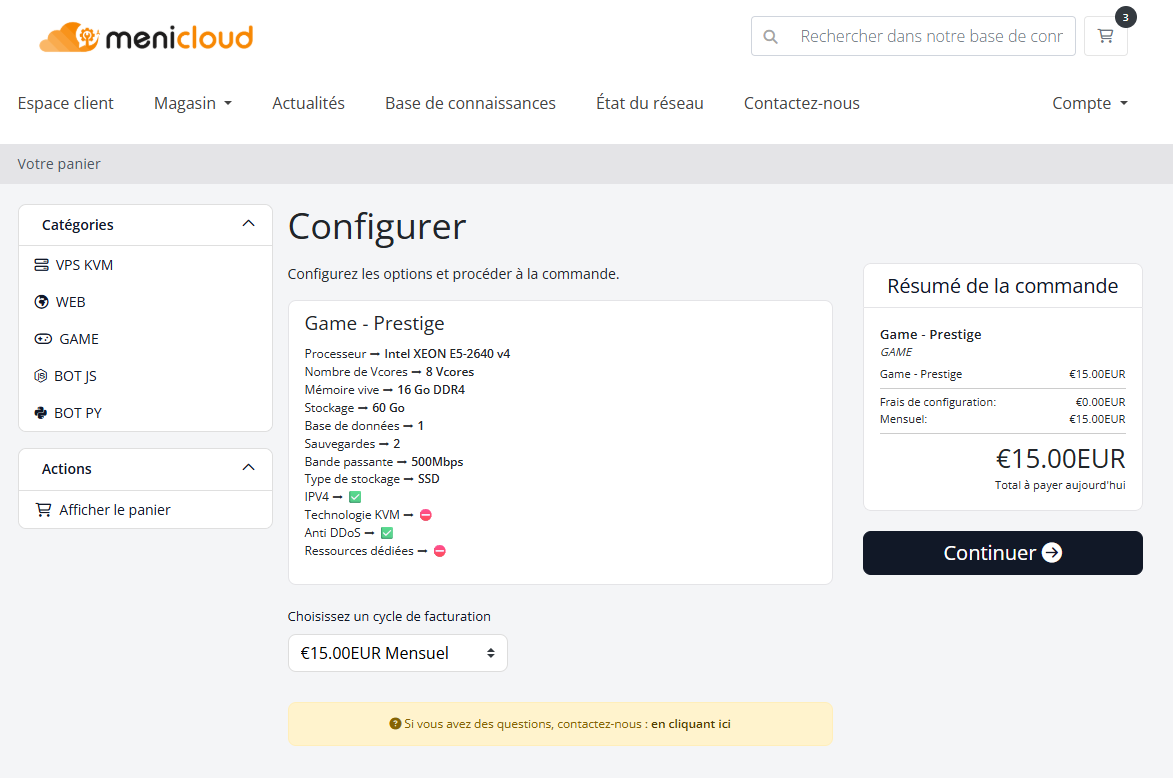Viewport: 1173px width, 778px height.
Task: Click the WEB globe icon
Action: 42,302
